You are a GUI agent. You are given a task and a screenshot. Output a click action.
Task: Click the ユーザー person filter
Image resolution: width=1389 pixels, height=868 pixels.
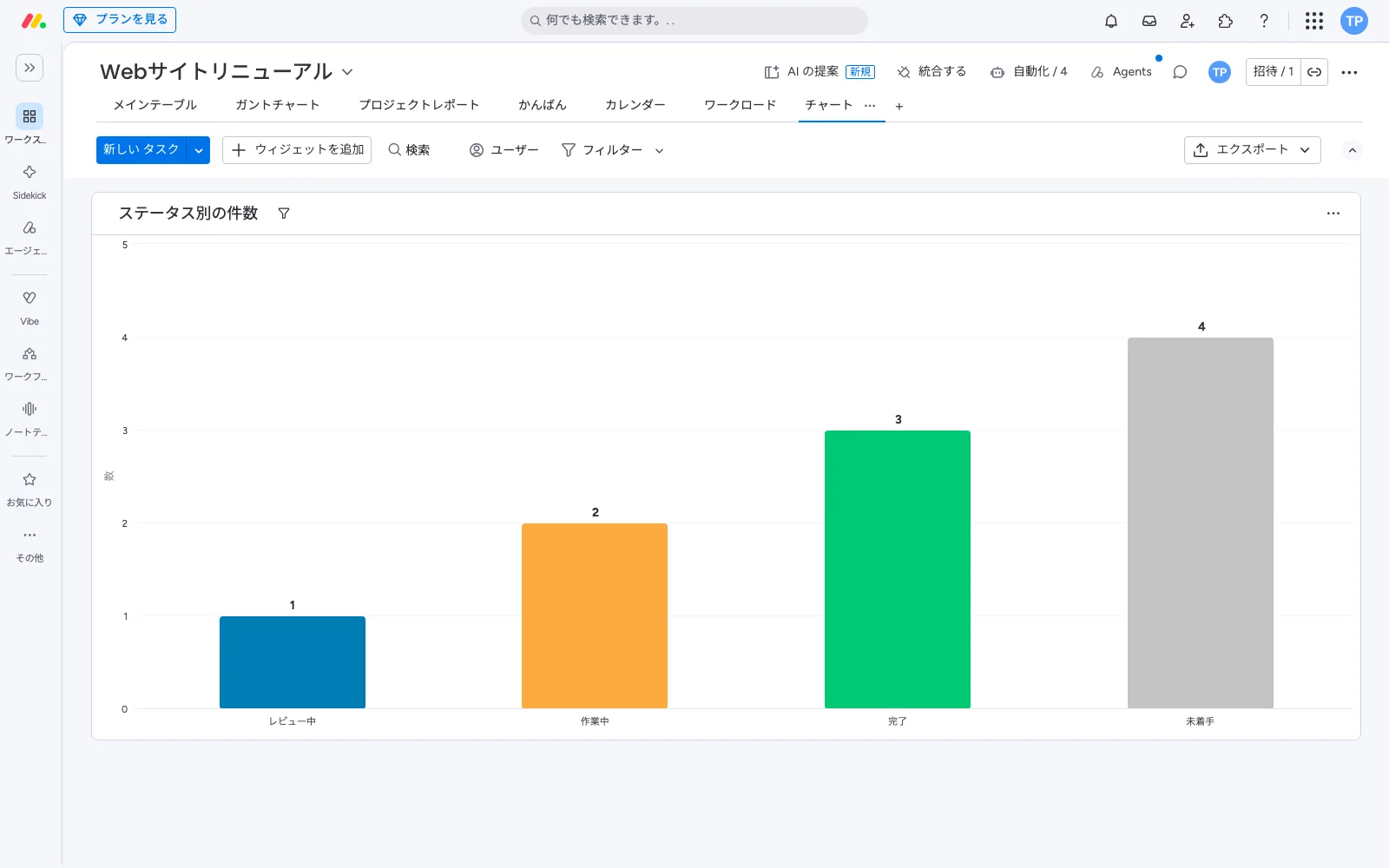504,150
